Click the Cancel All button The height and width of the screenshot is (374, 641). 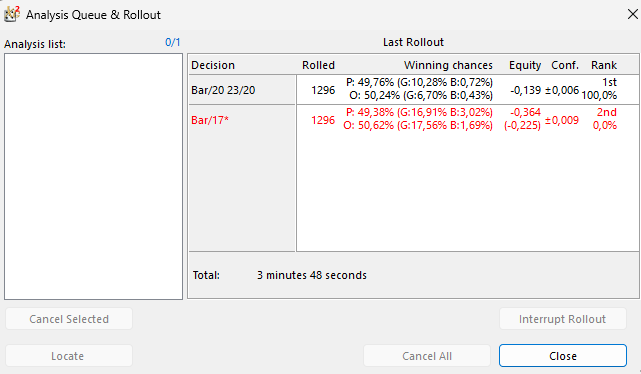pyautogui.click(x=427, y=356)
